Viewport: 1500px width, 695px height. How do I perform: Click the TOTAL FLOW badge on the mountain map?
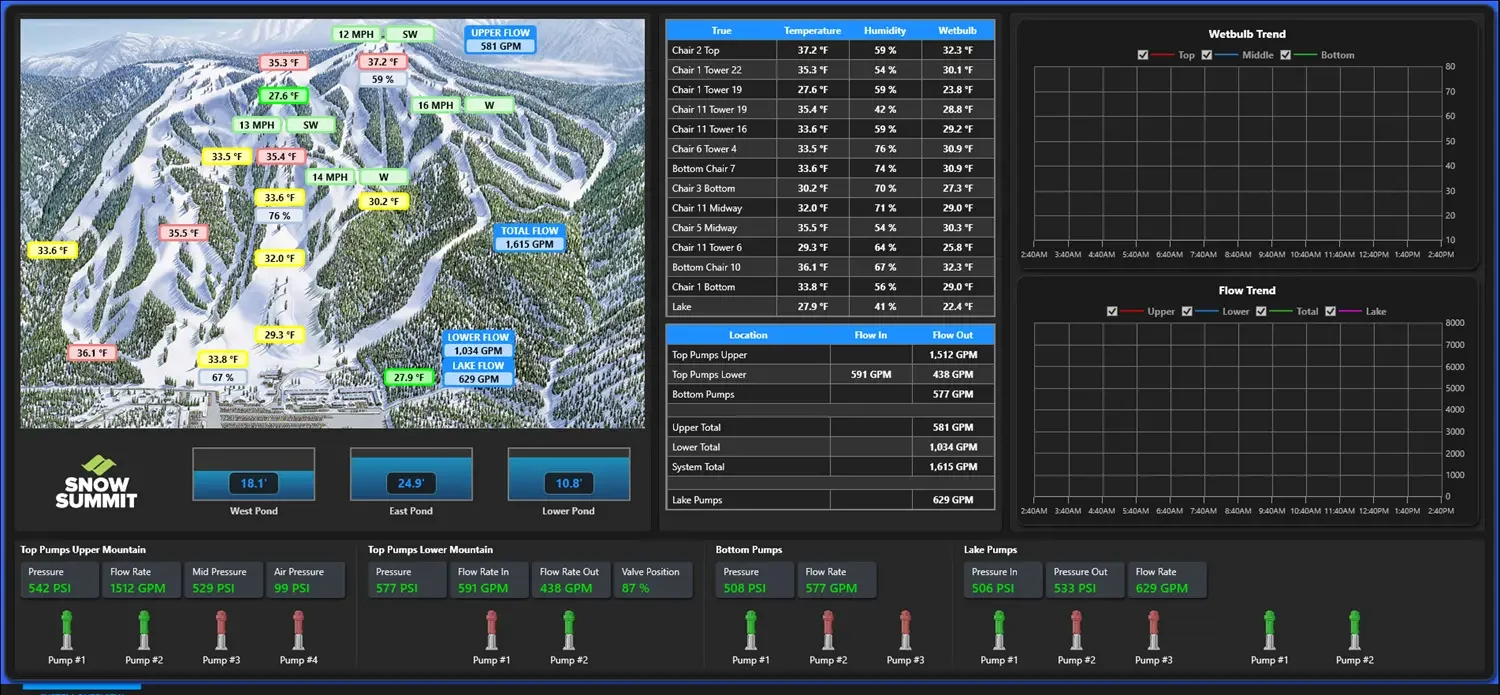point(530,237)
